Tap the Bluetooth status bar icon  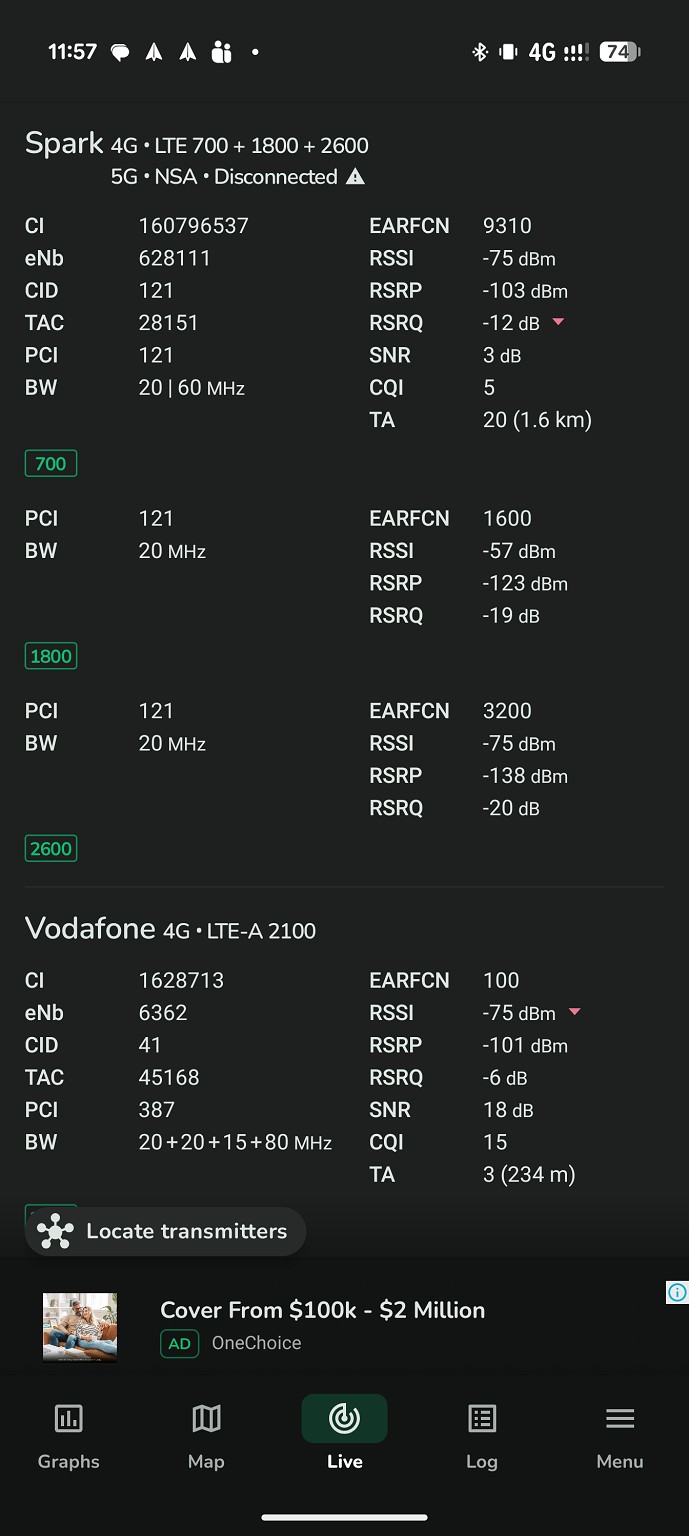point(480,52)
